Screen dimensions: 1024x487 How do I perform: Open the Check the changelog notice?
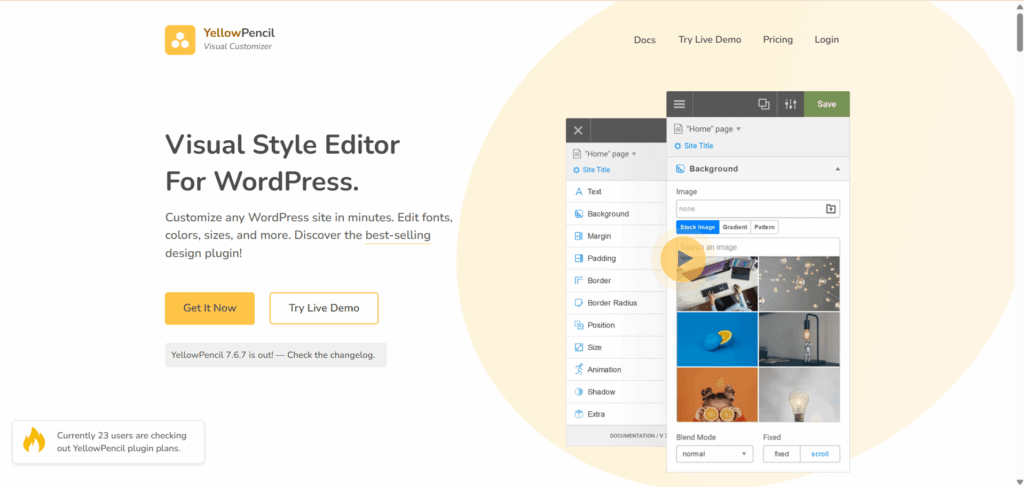tap(276, 355)
